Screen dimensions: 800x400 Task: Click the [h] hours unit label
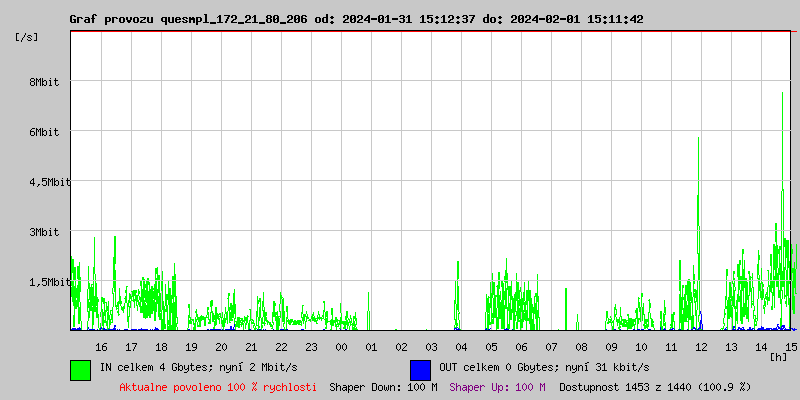click(778, 357)
